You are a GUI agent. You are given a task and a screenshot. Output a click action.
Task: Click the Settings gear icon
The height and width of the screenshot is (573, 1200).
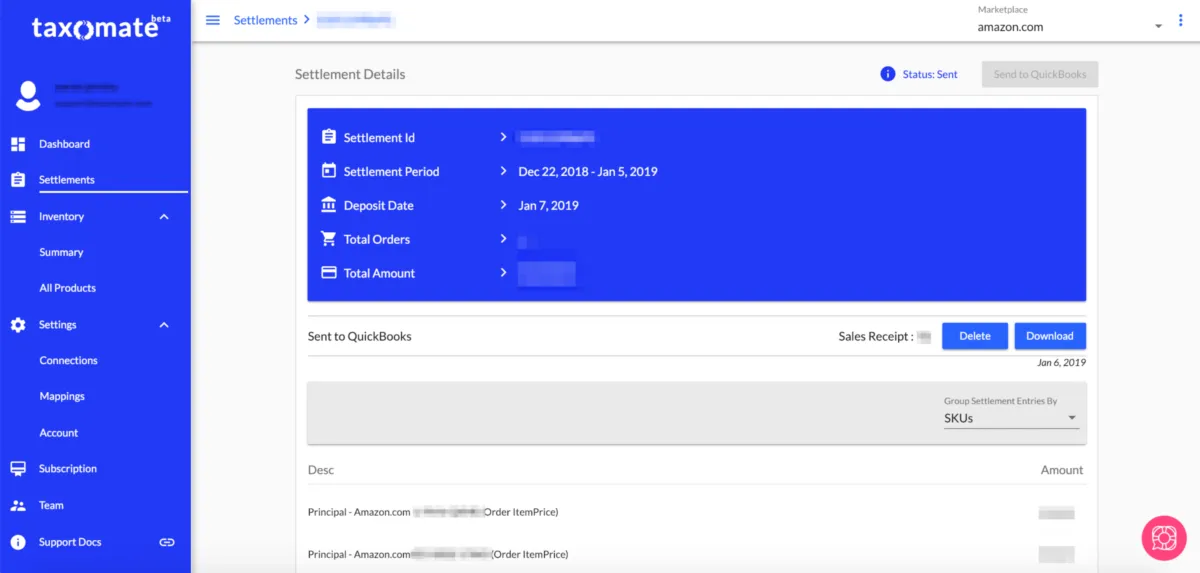pos(18,325)
